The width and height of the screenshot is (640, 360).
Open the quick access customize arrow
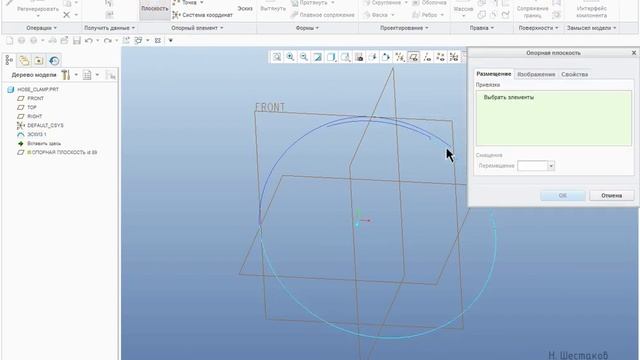click(171, 40)
